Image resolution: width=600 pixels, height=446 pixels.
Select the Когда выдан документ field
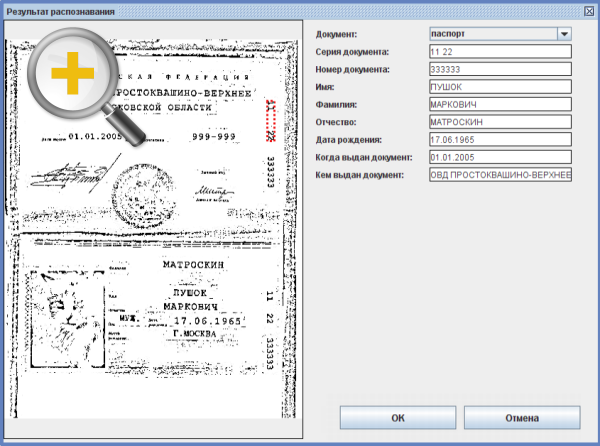pos(498,157)
